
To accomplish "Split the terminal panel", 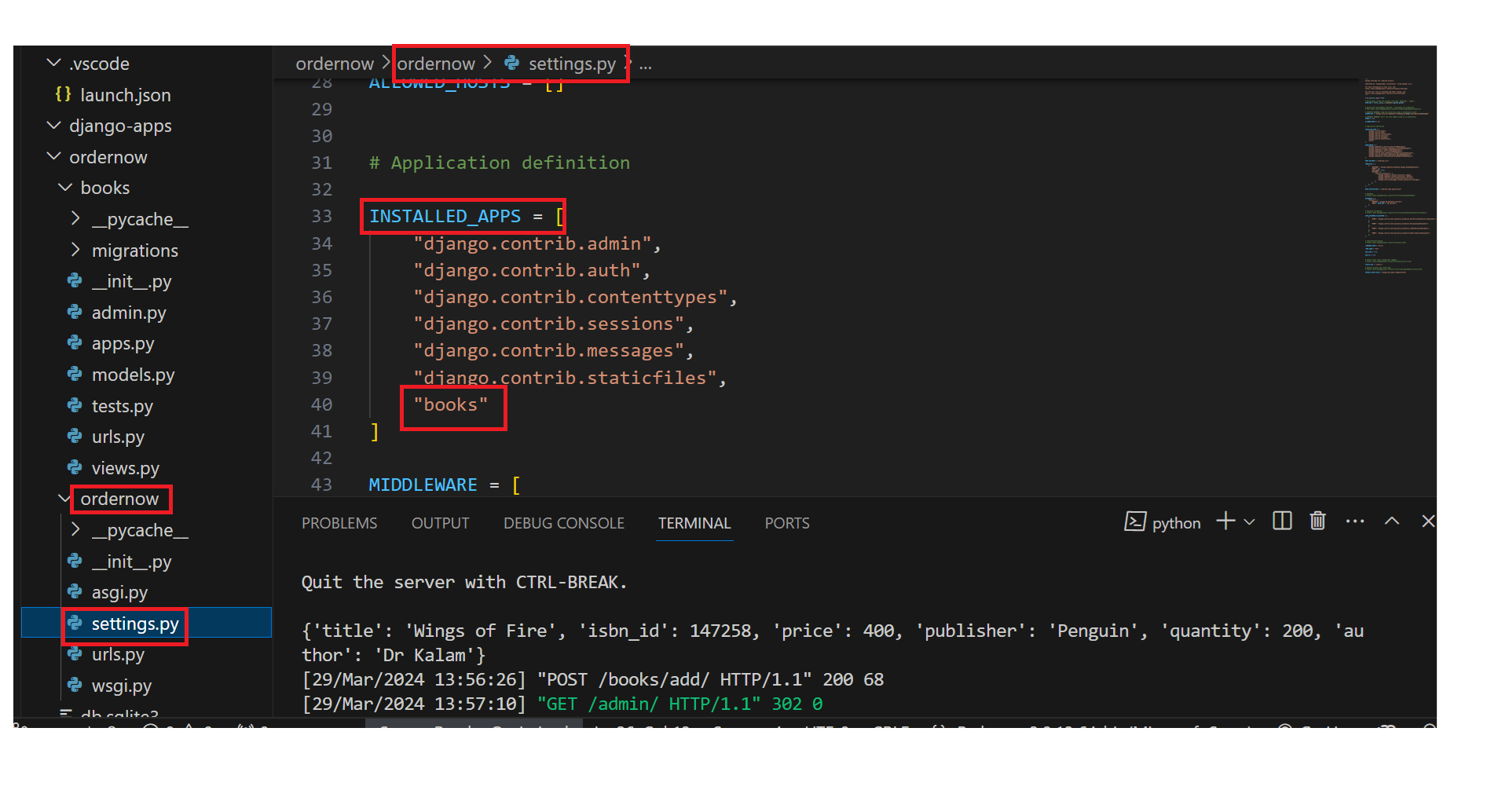I will click(1281, 521).
